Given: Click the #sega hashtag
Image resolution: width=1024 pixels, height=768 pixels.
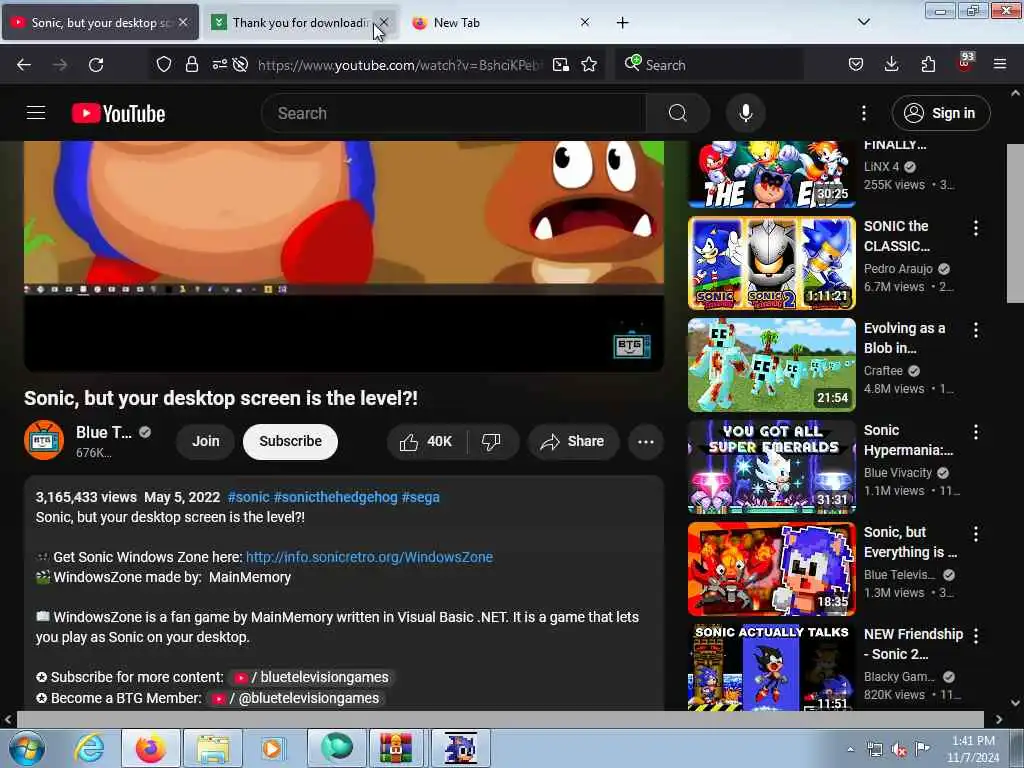Looking at the screenshot, I should tap(421, 497).
